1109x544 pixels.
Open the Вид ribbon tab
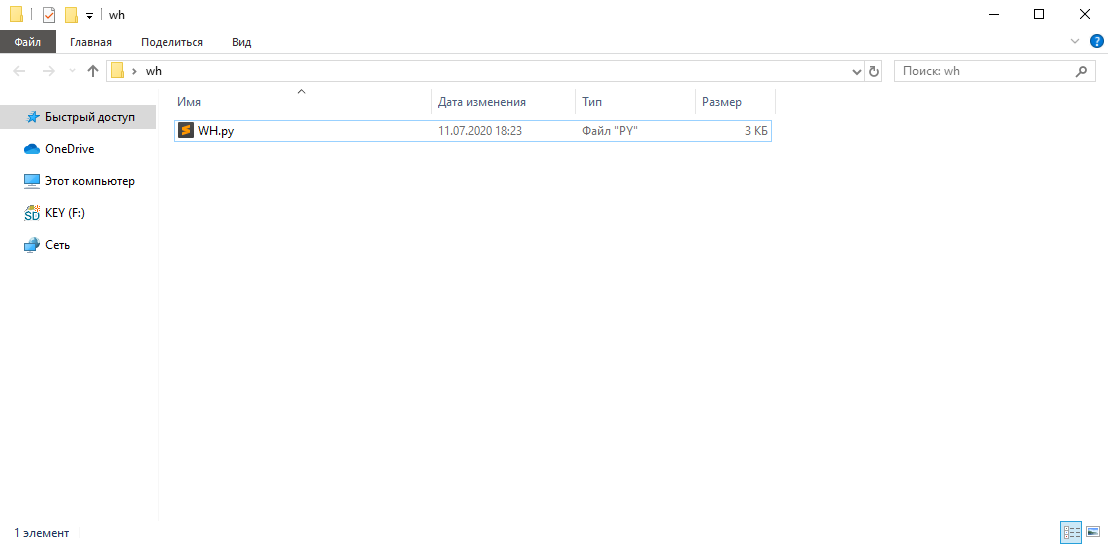[242, 42]
